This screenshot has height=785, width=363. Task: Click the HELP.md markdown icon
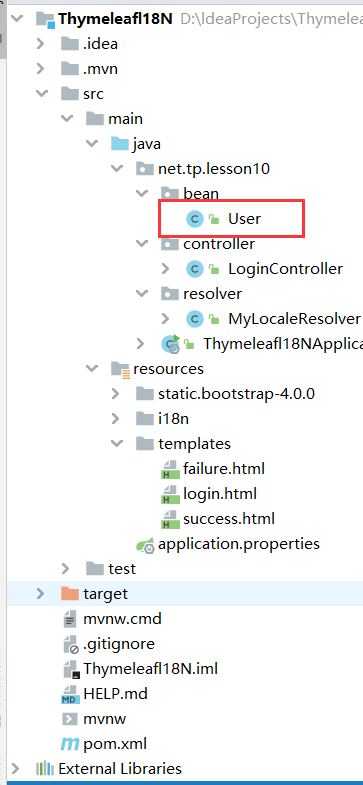[x=70, y=695]
